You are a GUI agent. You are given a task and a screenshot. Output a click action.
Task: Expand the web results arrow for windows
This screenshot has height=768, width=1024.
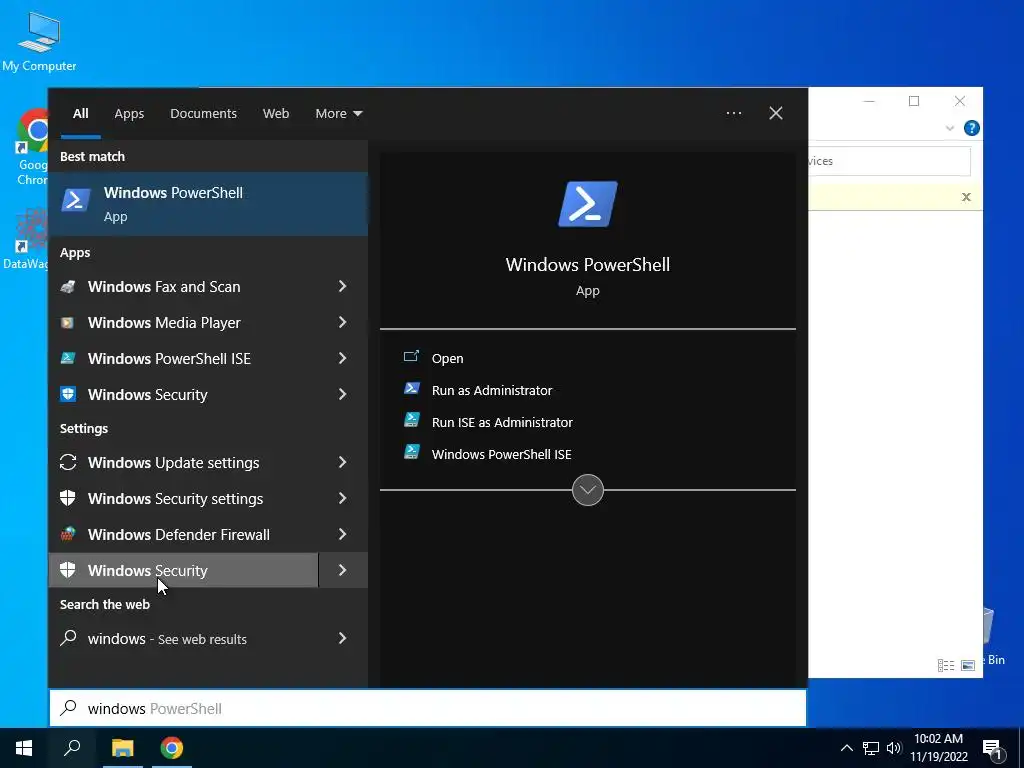pos(343,638)
